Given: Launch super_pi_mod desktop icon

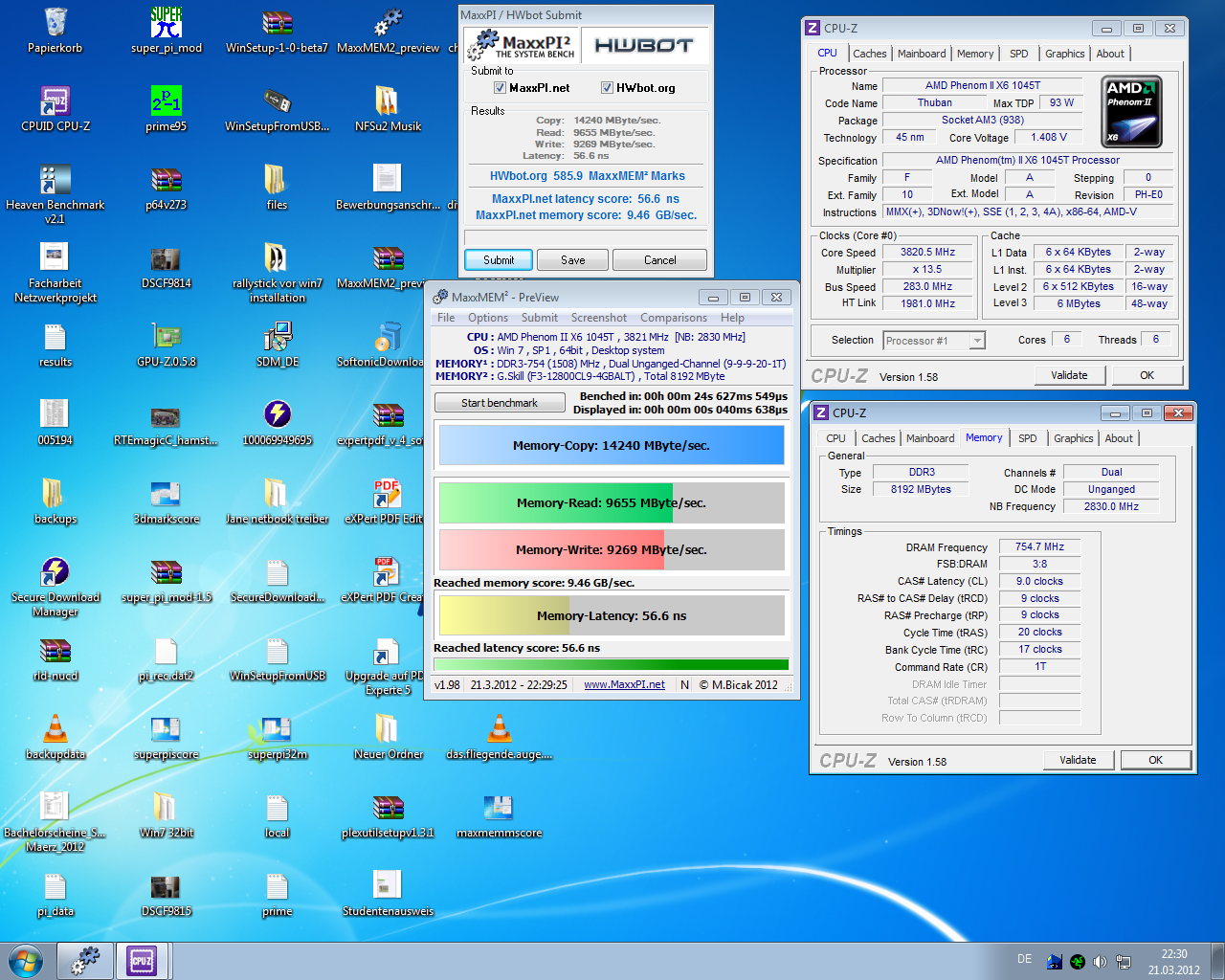Looking at the screenshot, I should pyautogui.click(x=167, y=31).
